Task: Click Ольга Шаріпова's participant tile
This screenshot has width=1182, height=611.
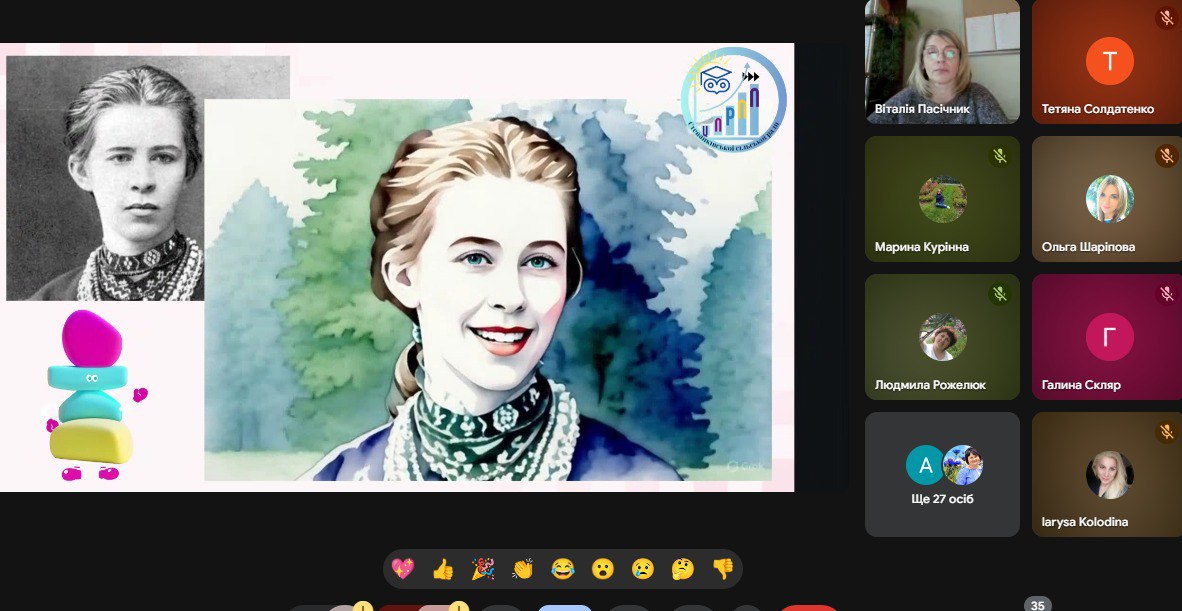Action: pos(1108,199)
